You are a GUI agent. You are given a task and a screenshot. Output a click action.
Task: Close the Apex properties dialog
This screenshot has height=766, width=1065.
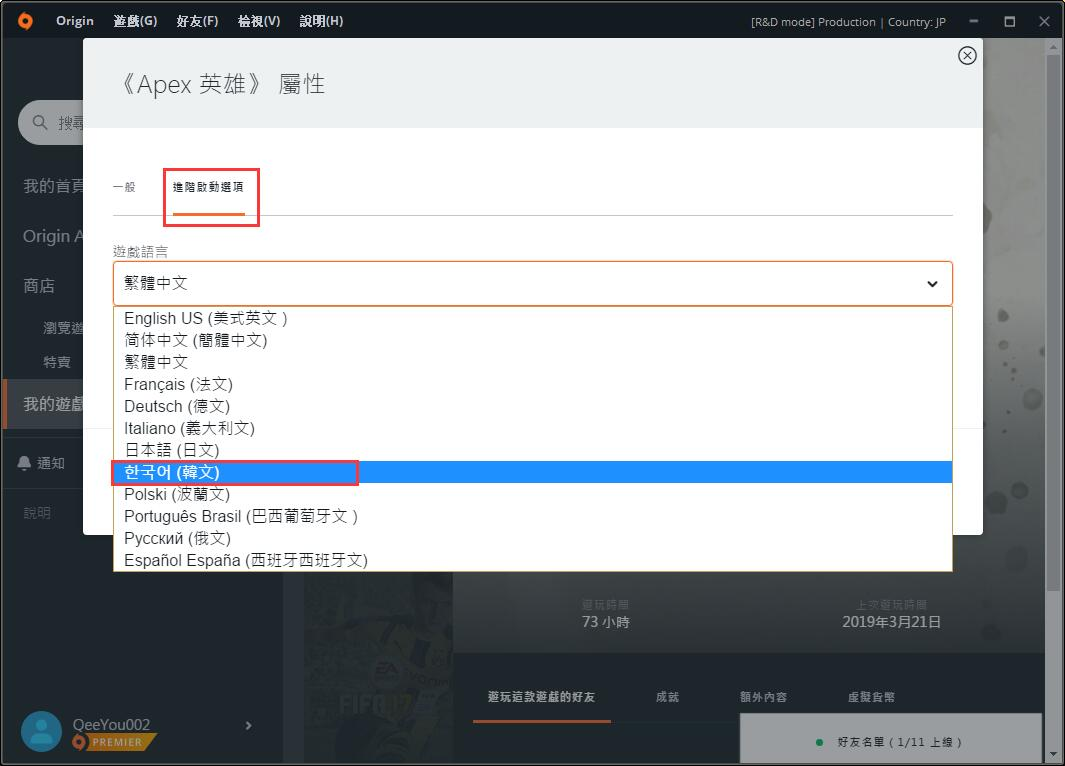pos(967,56)
